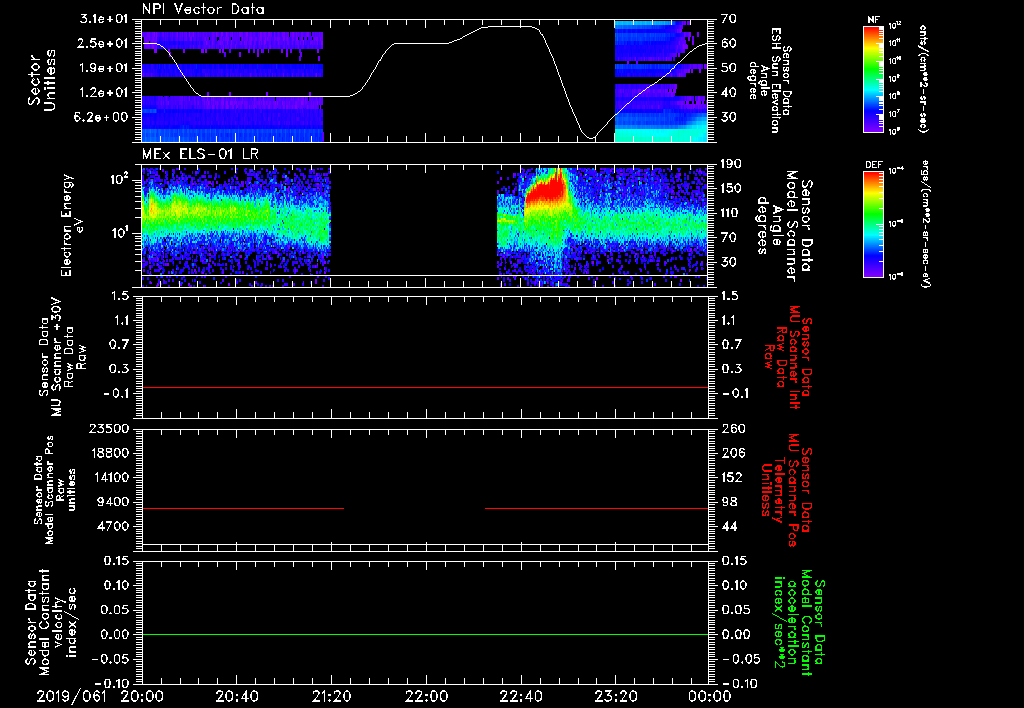The width and height of the screenshot is (1024, 708).
Task: Click the '22:40' time axis label
Action: (520, 696)
